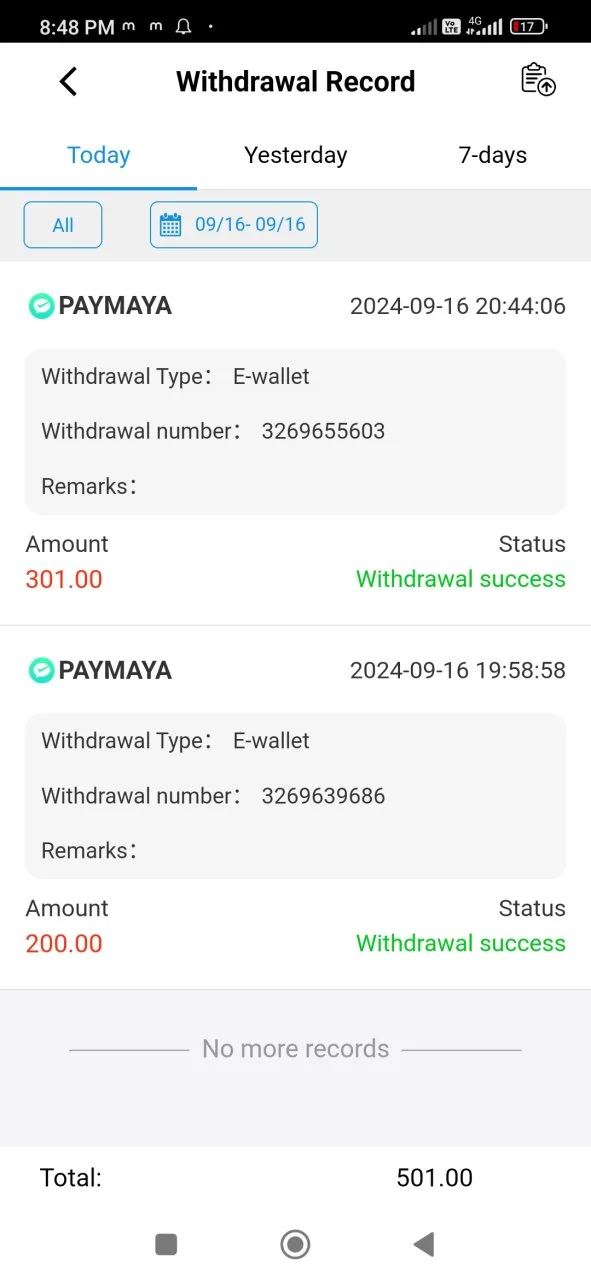
Task: Tap the 301.00 amount record
Action: click(x=64, y=579)
